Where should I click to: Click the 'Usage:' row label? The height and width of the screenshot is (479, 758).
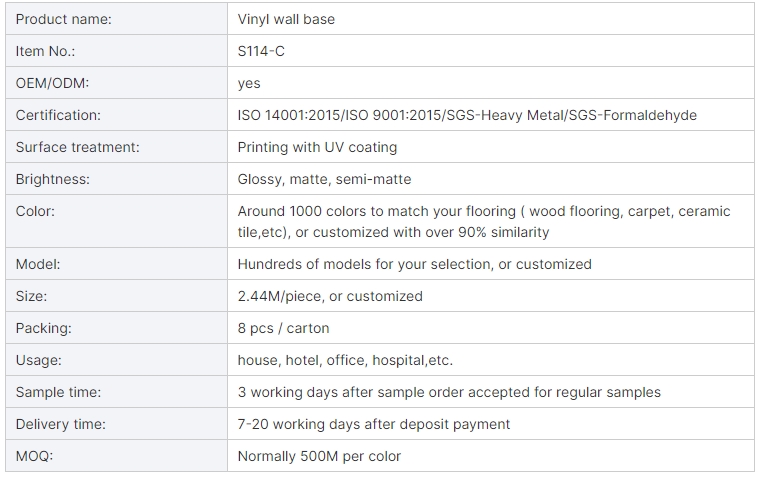click(x=39, y=360)
